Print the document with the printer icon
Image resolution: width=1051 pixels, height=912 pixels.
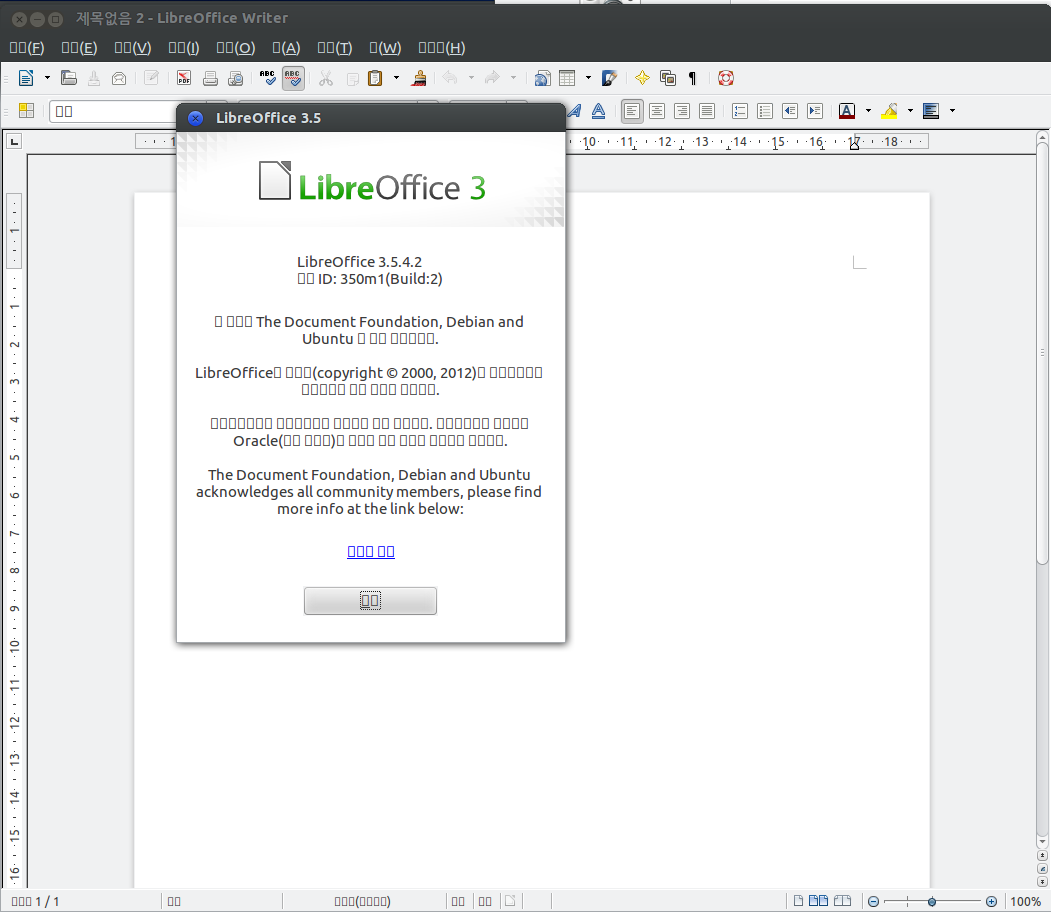pos(210,78)
